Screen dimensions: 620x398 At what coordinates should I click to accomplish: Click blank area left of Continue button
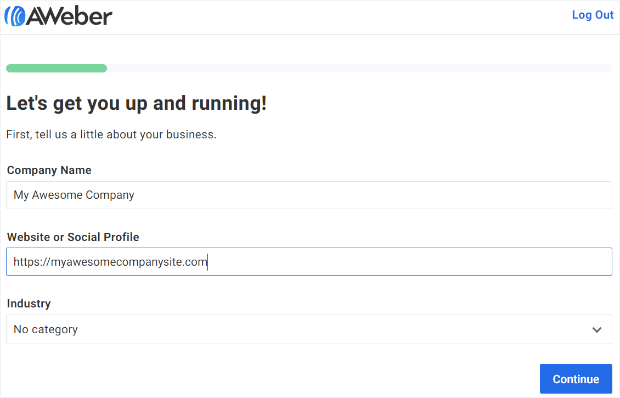(269, 379)
